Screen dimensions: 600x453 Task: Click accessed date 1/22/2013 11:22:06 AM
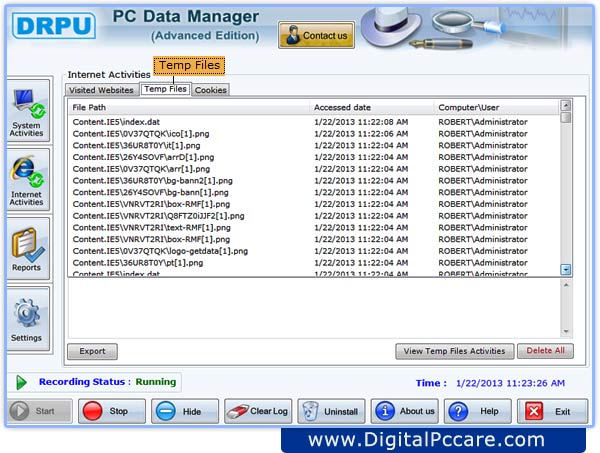click(361, 134)
